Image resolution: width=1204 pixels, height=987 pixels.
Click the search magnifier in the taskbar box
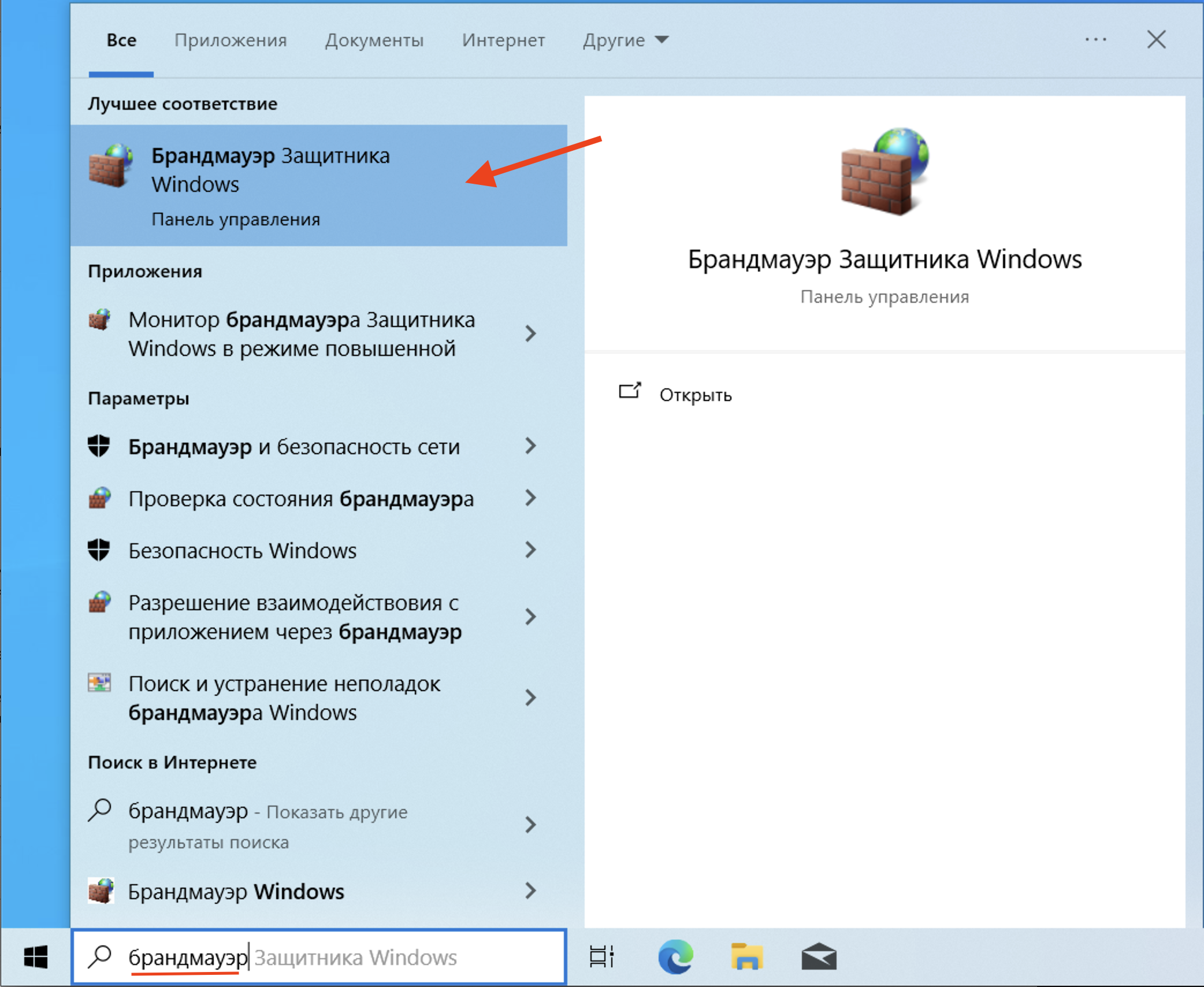pos(99,956)
